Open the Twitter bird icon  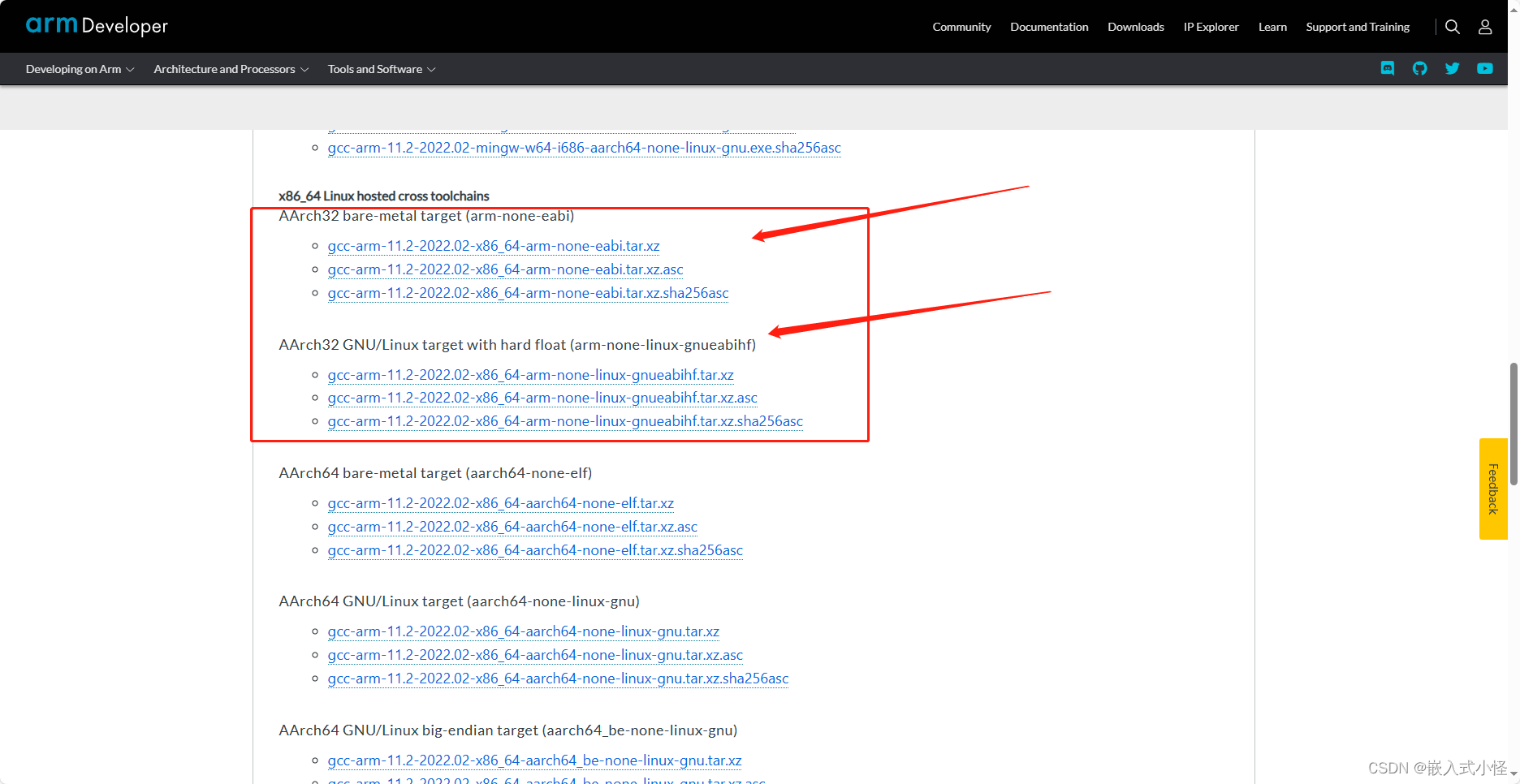pyautogui.click(x=1453, y=68)
